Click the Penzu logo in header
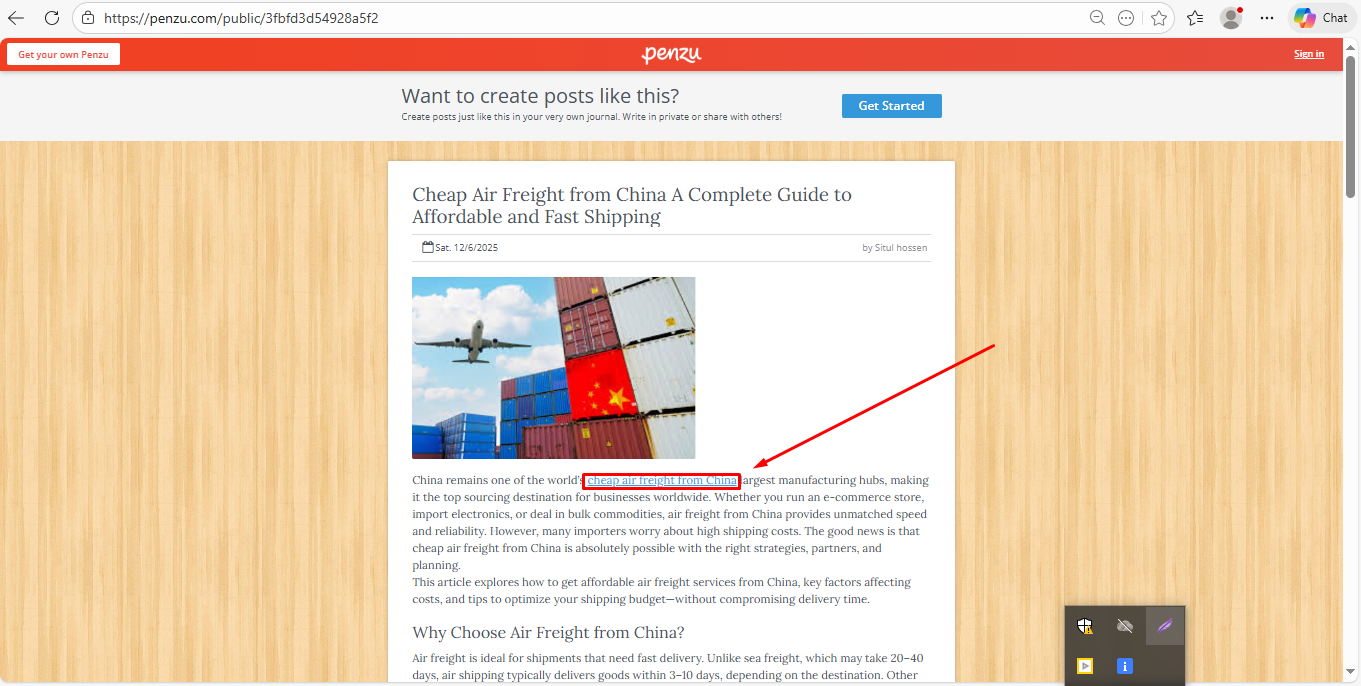1361x686 pixels. click(x=671, y=54)
